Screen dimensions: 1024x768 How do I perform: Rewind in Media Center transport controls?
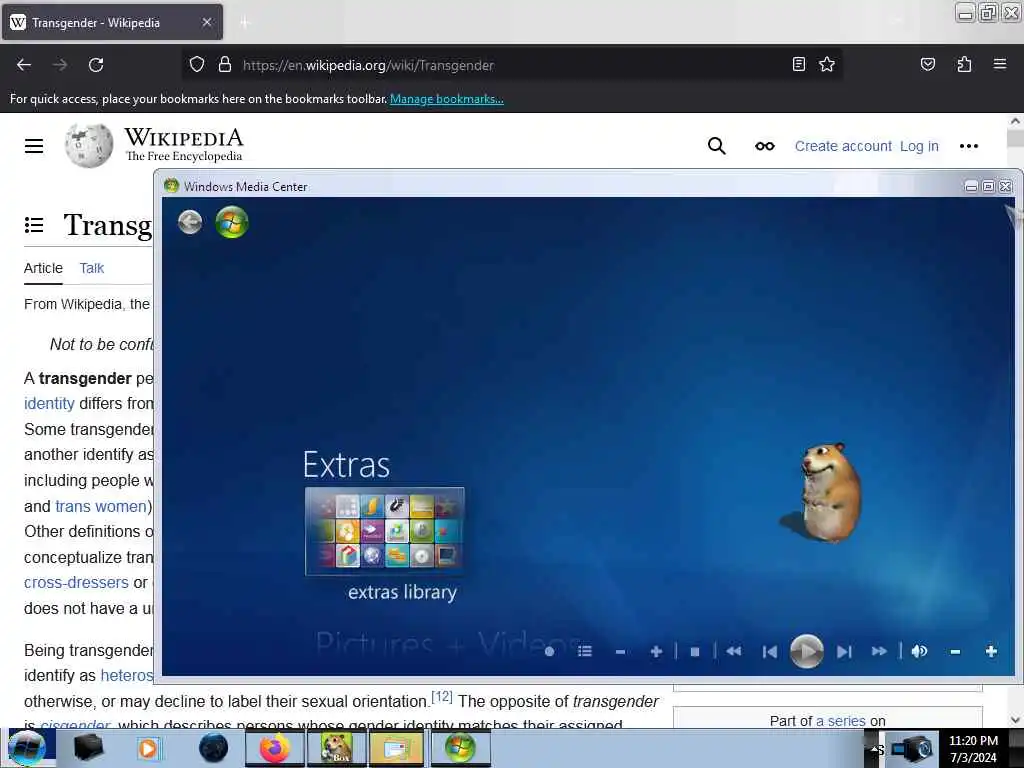(x=733, y=651)
